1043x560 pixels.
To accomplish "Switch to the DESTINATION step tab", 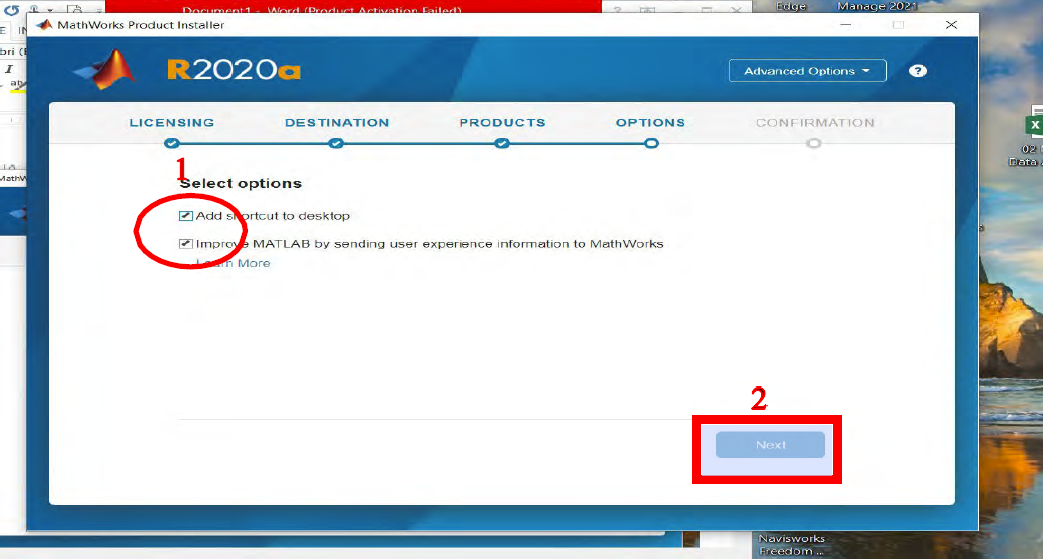I will pyautogui.click(x=337, y=123).
